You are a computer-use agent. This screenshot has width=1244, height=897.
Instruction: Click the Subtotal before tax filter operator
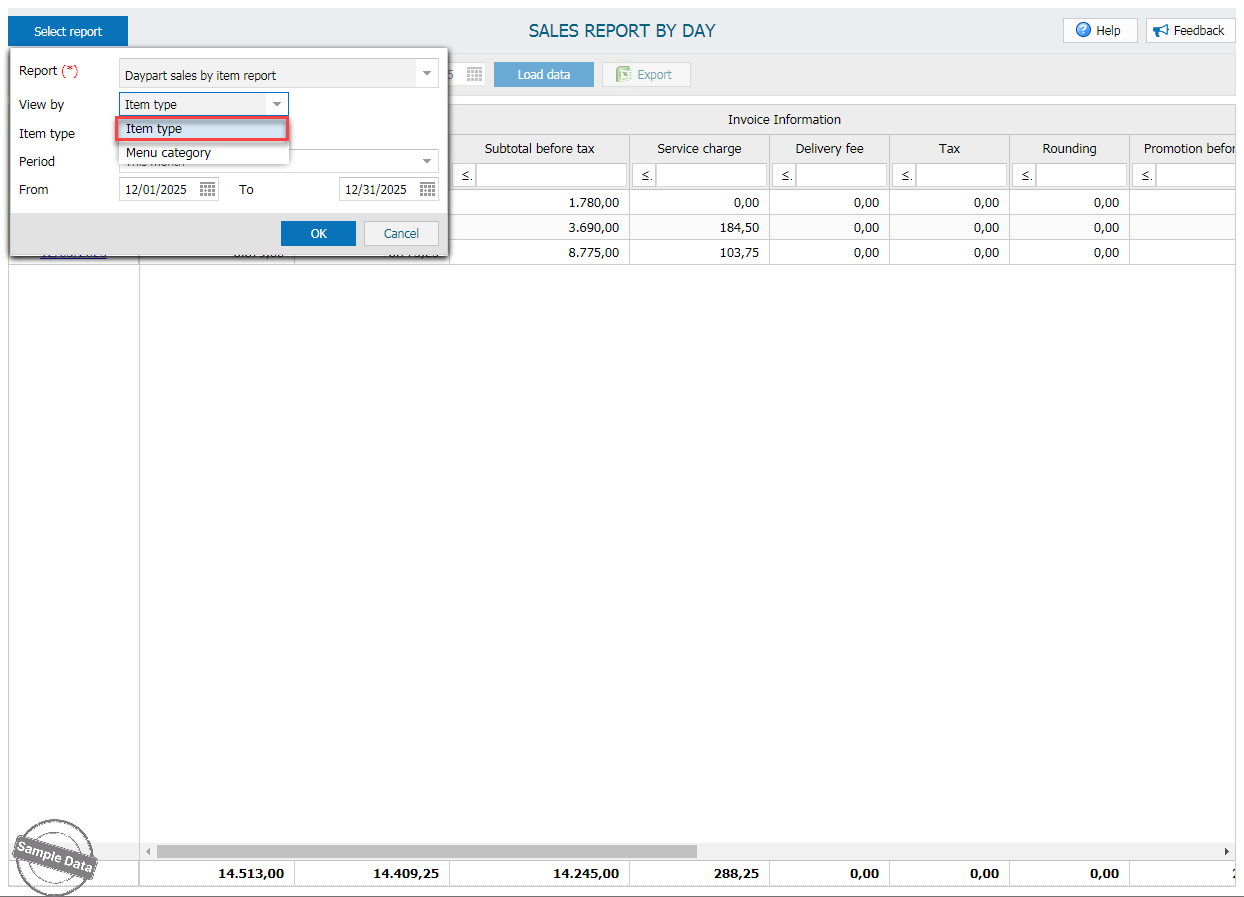[x=466, y=176]
